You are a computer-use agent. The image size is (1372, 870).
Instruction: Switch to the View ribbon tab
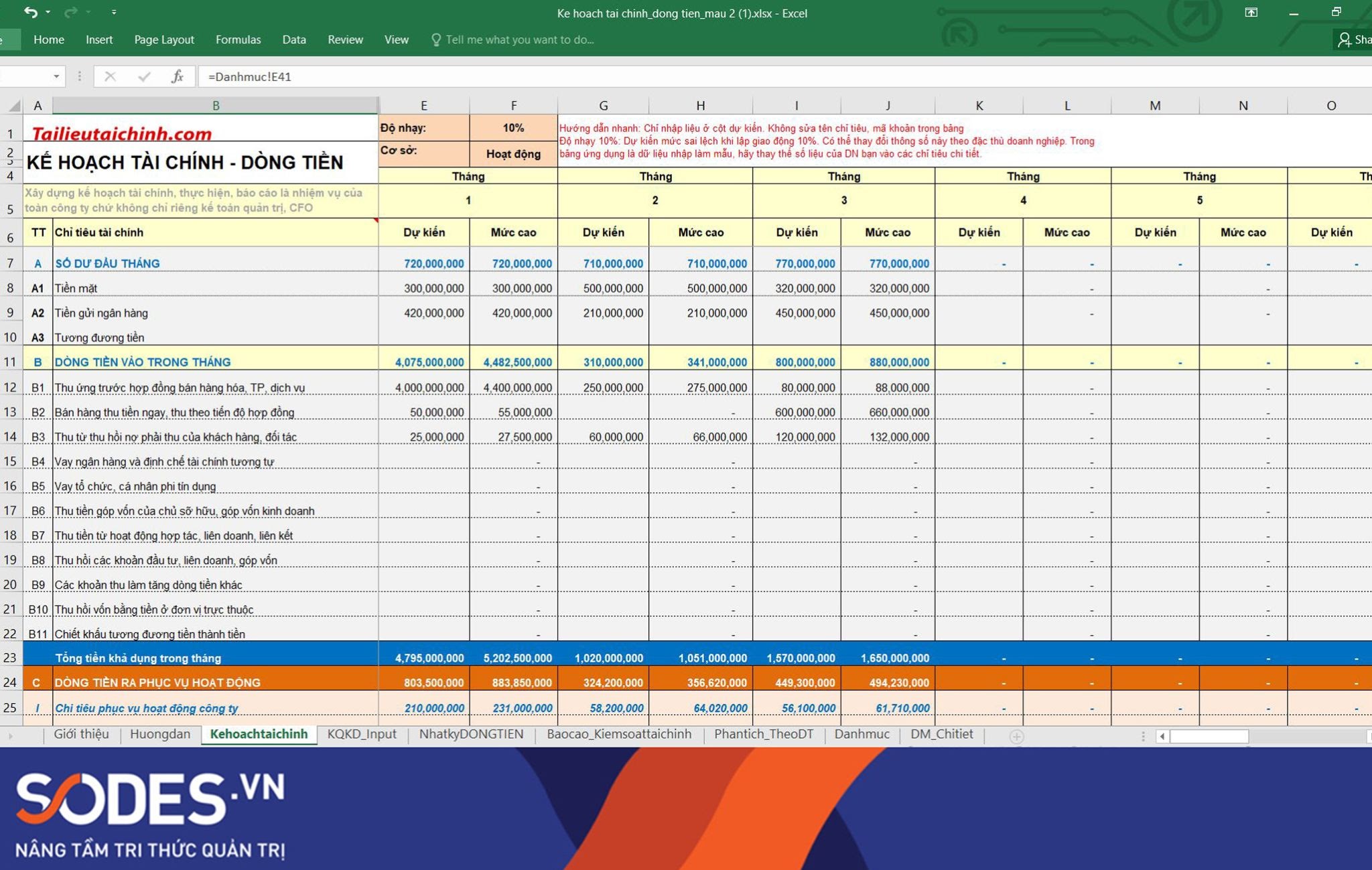(397, 40)
